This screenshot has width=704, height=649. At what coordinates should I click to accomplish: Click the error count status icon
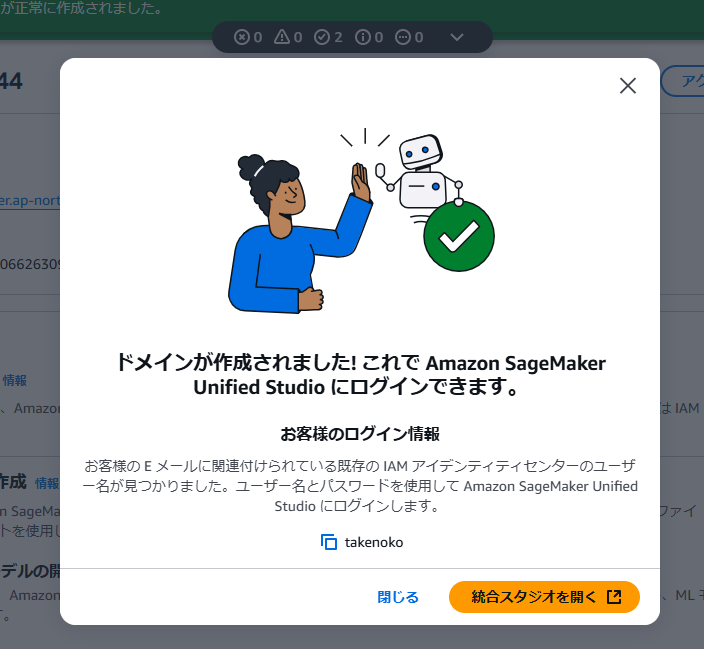(x=242, y=37)
